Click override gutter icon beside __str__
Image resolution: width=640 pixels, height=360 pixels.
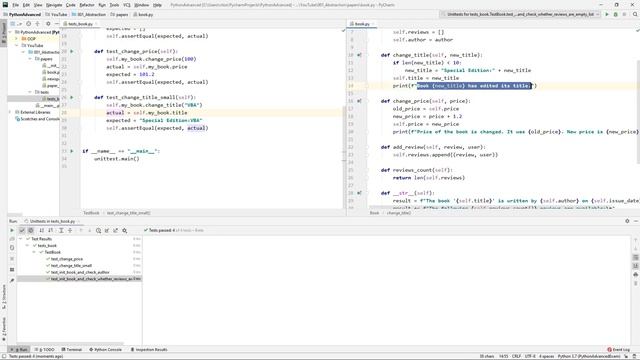point(359,193)
